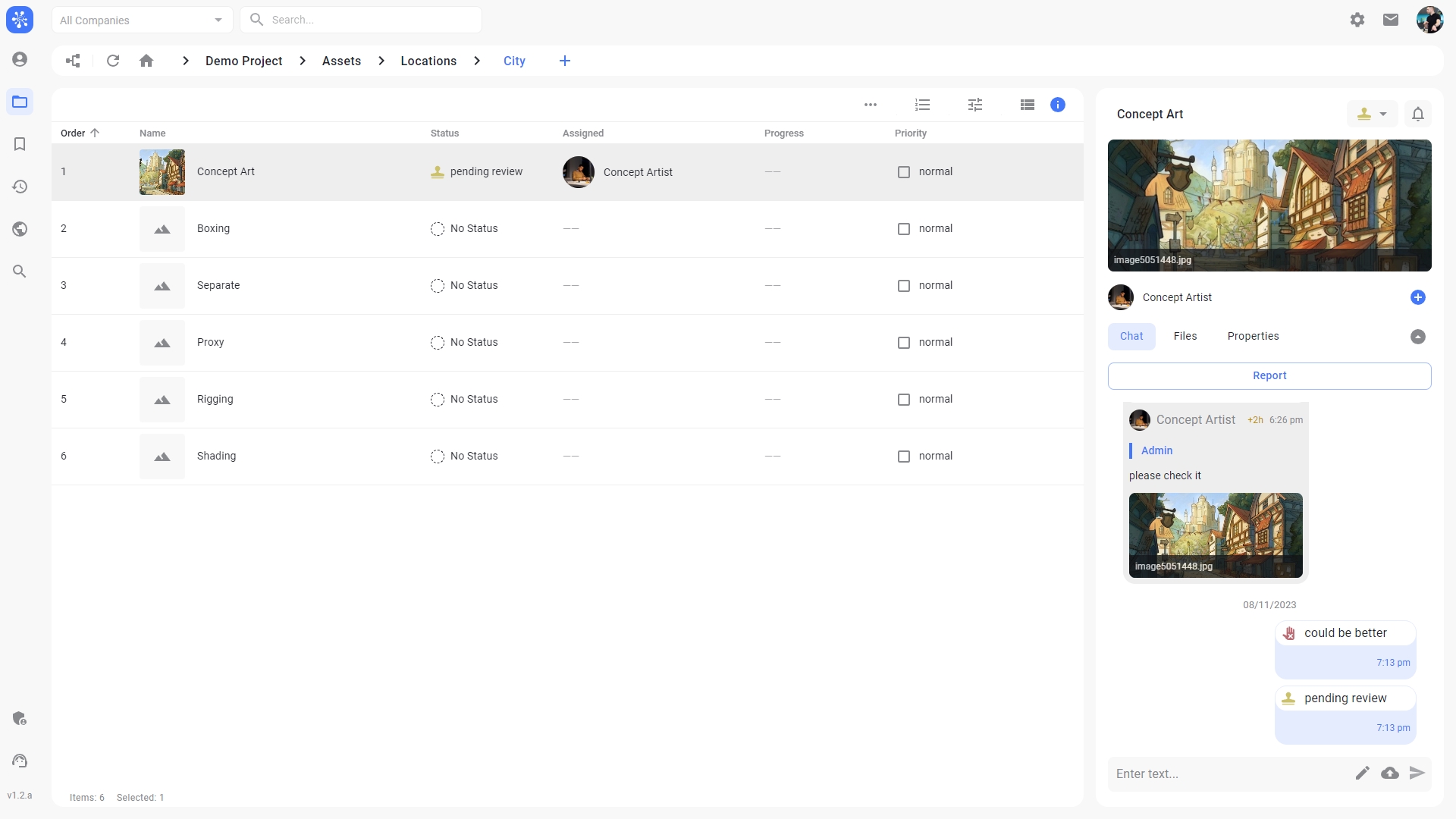Send the chat message
The width and height of the screenshot is (1456, 819).
1417,773
